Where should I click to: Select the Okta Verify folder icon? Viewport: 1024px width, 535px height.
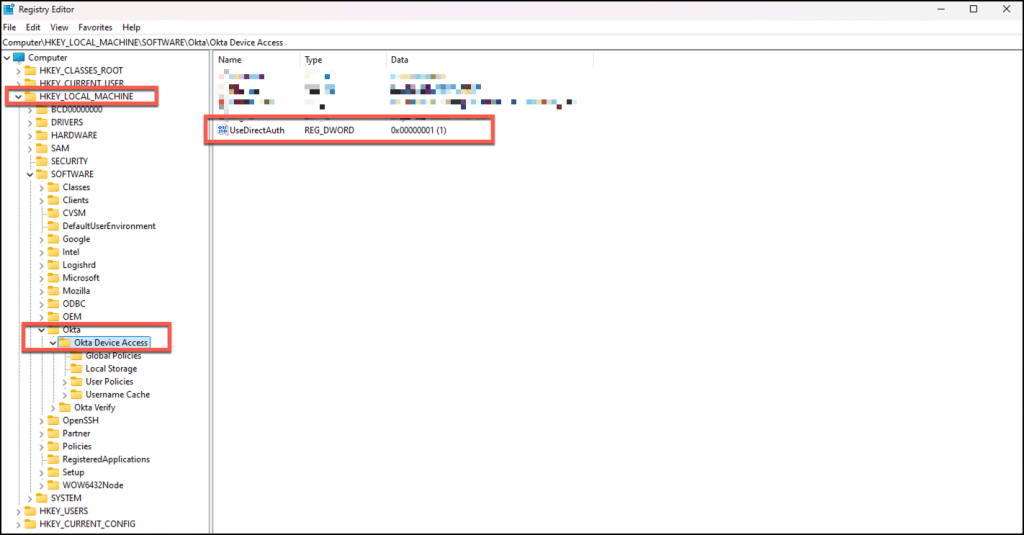click(66, 407)
